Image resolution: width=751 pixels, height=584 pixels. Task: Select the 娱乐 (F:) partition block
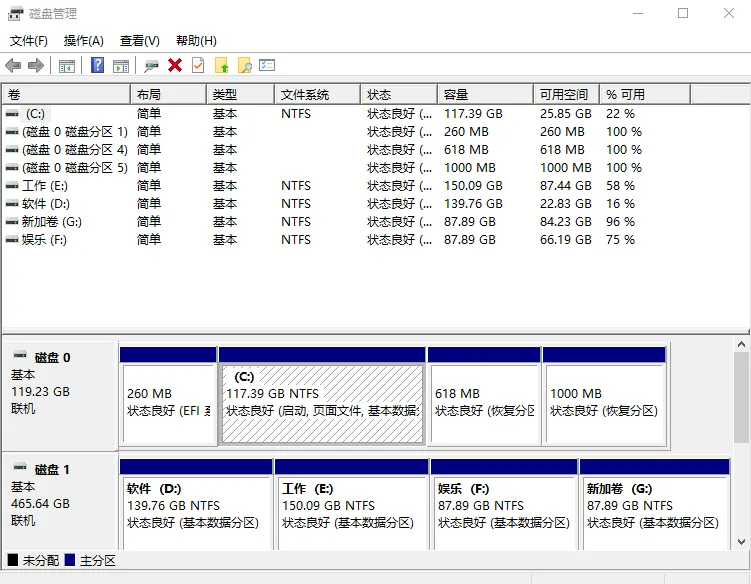coord(504,505)
